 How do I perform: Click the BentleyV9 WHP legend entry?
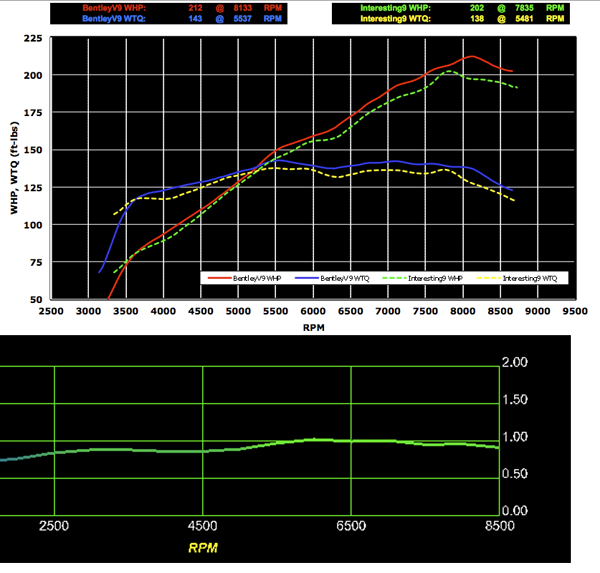coord(244,278)
